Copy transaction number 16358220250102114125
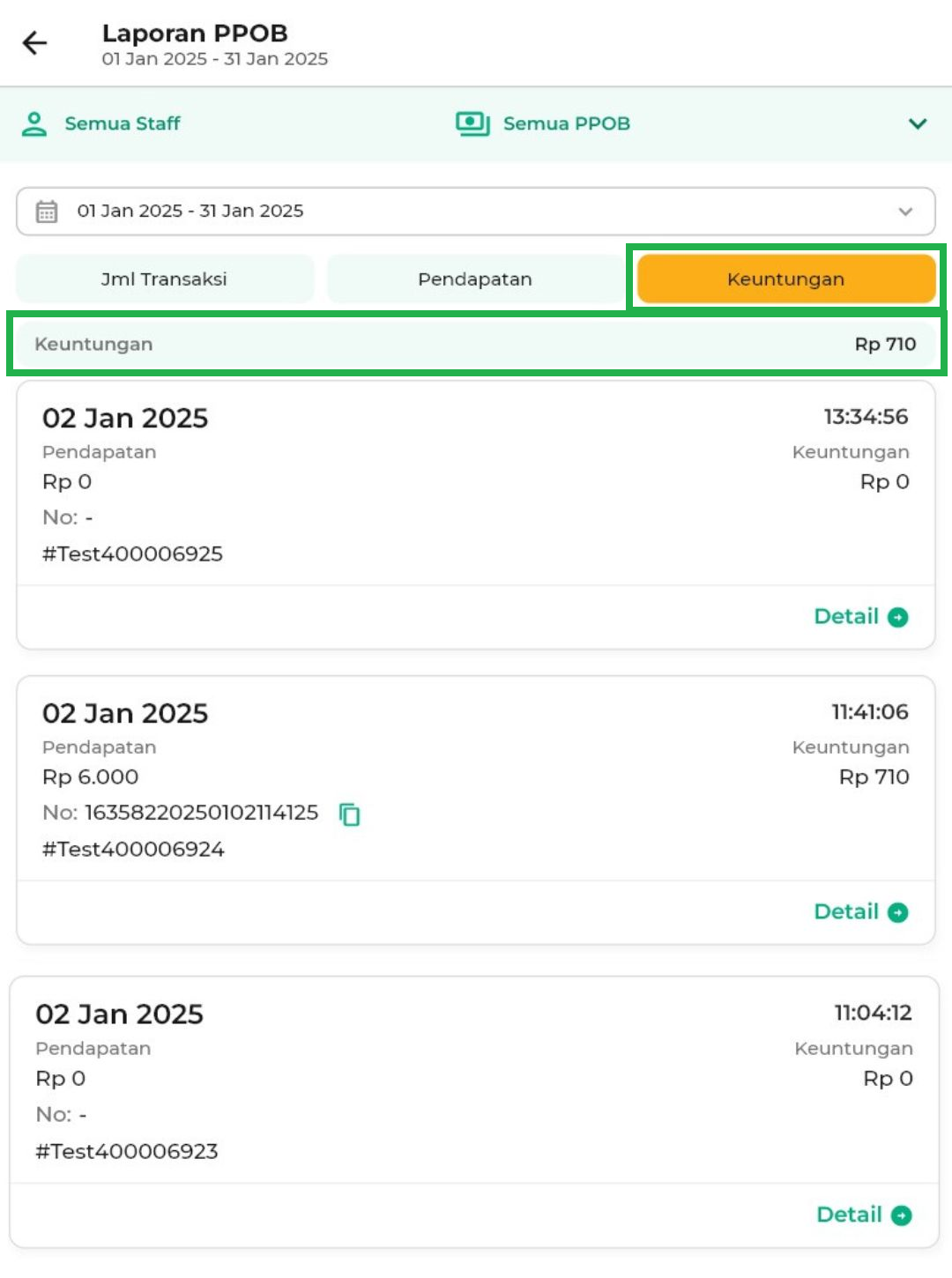The height and width of the screenshot is (1278, 952). 350,814
